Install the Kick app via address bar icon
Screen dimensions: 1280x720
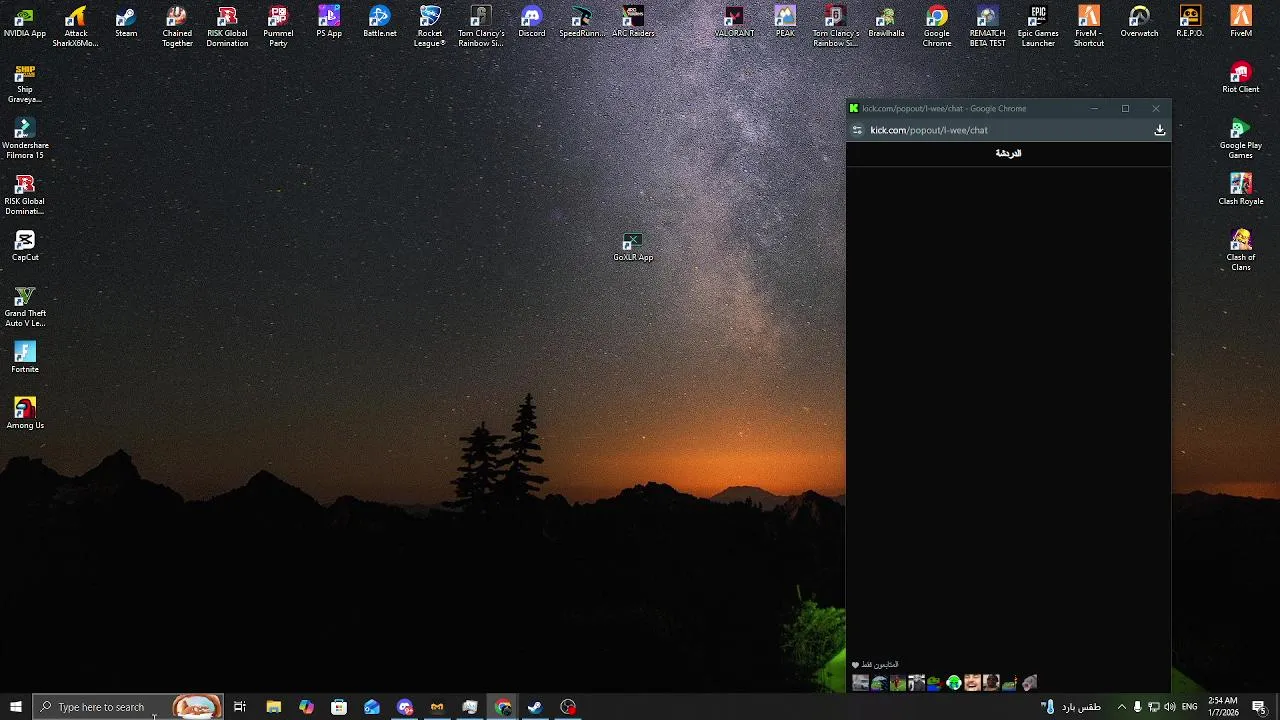tap(1160, 130)
